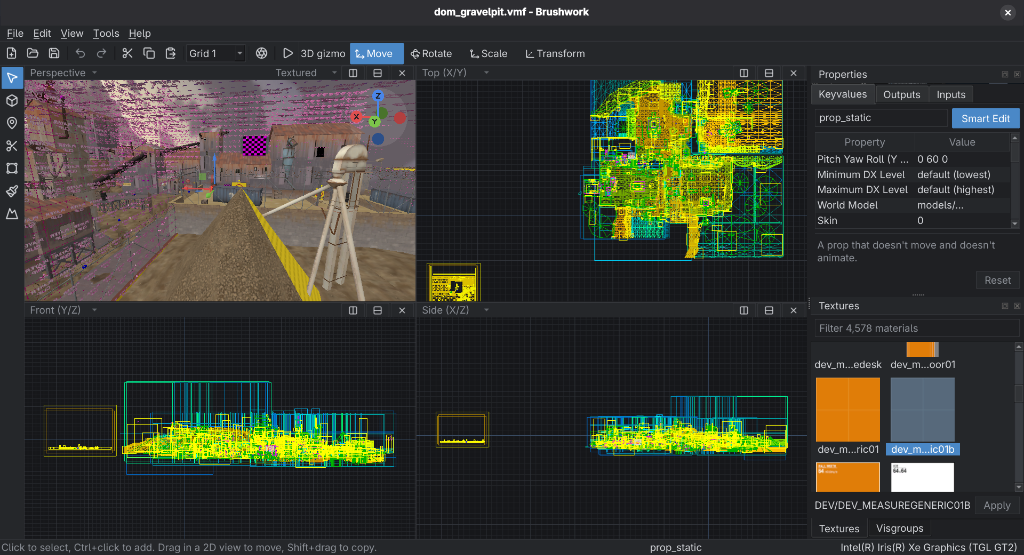Open the View menu
The height and width of the screenshot is (555, 1024).
[72, 33]
